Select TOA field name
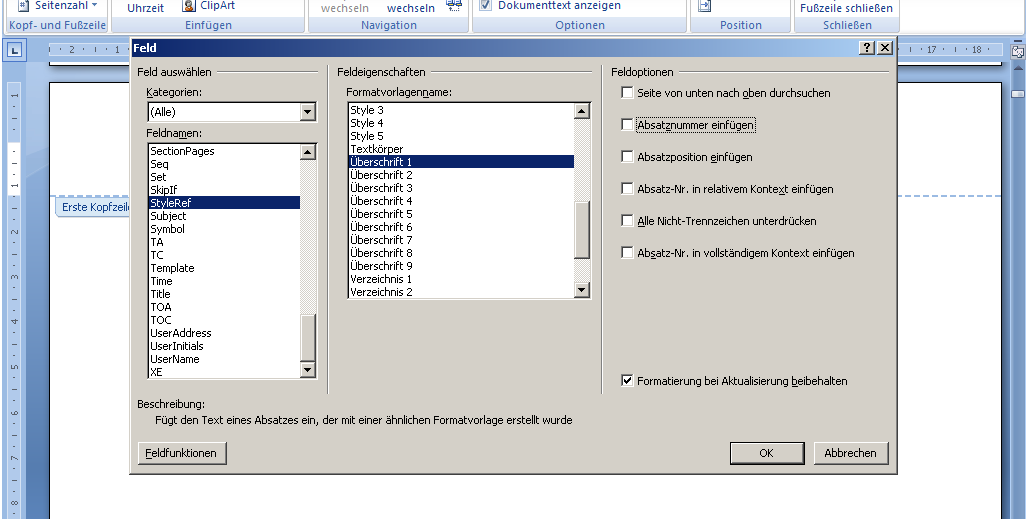This screenshot has width=1028, height=519. point(224,307)
